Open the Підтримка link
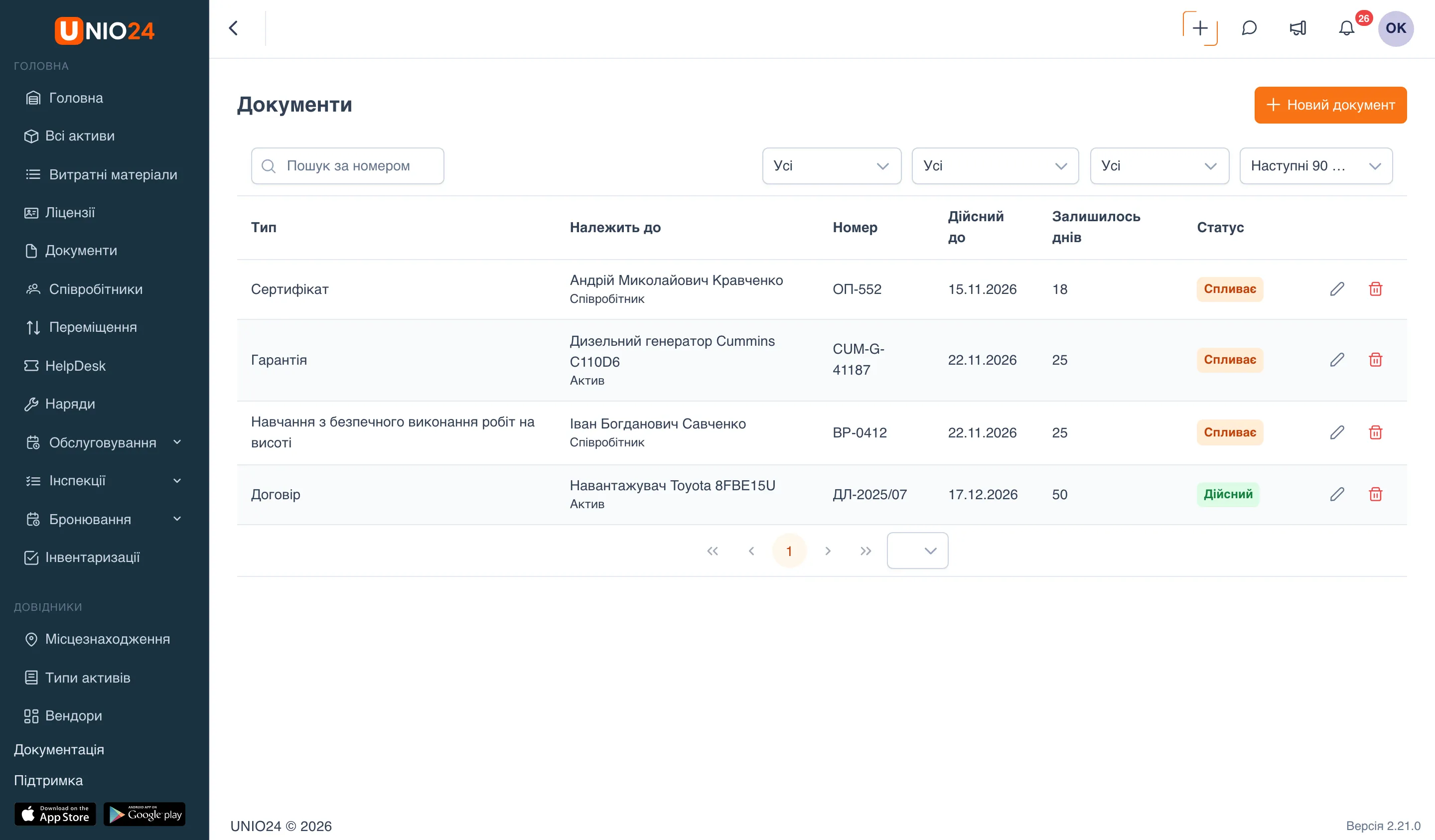This screenshot has width=1435, height=840. tap(48, 780)
